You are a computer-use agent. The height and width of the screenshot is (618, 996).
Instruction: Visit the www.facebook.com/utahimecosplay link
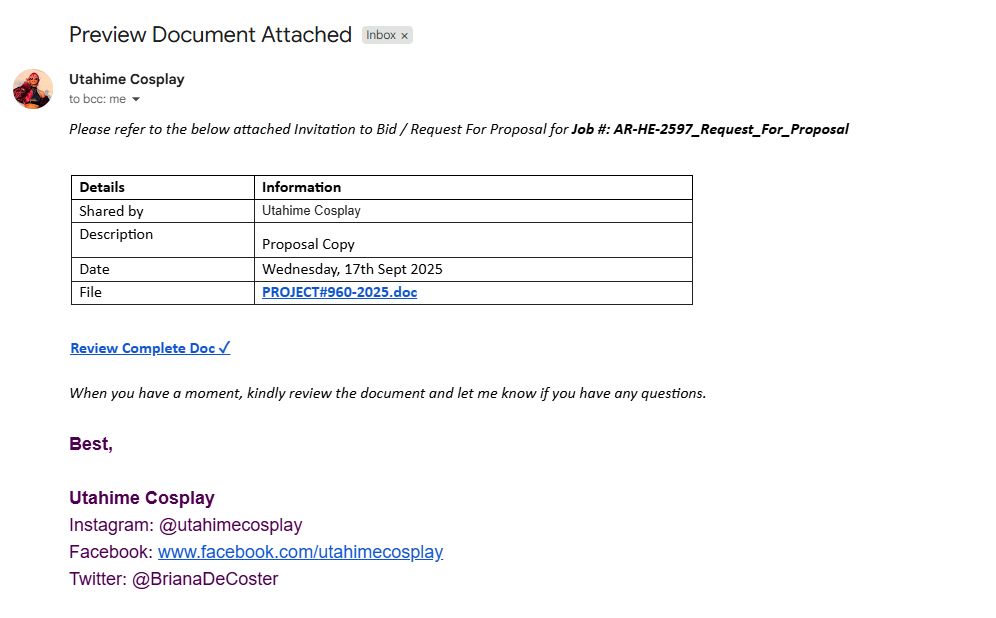point(300,551)
